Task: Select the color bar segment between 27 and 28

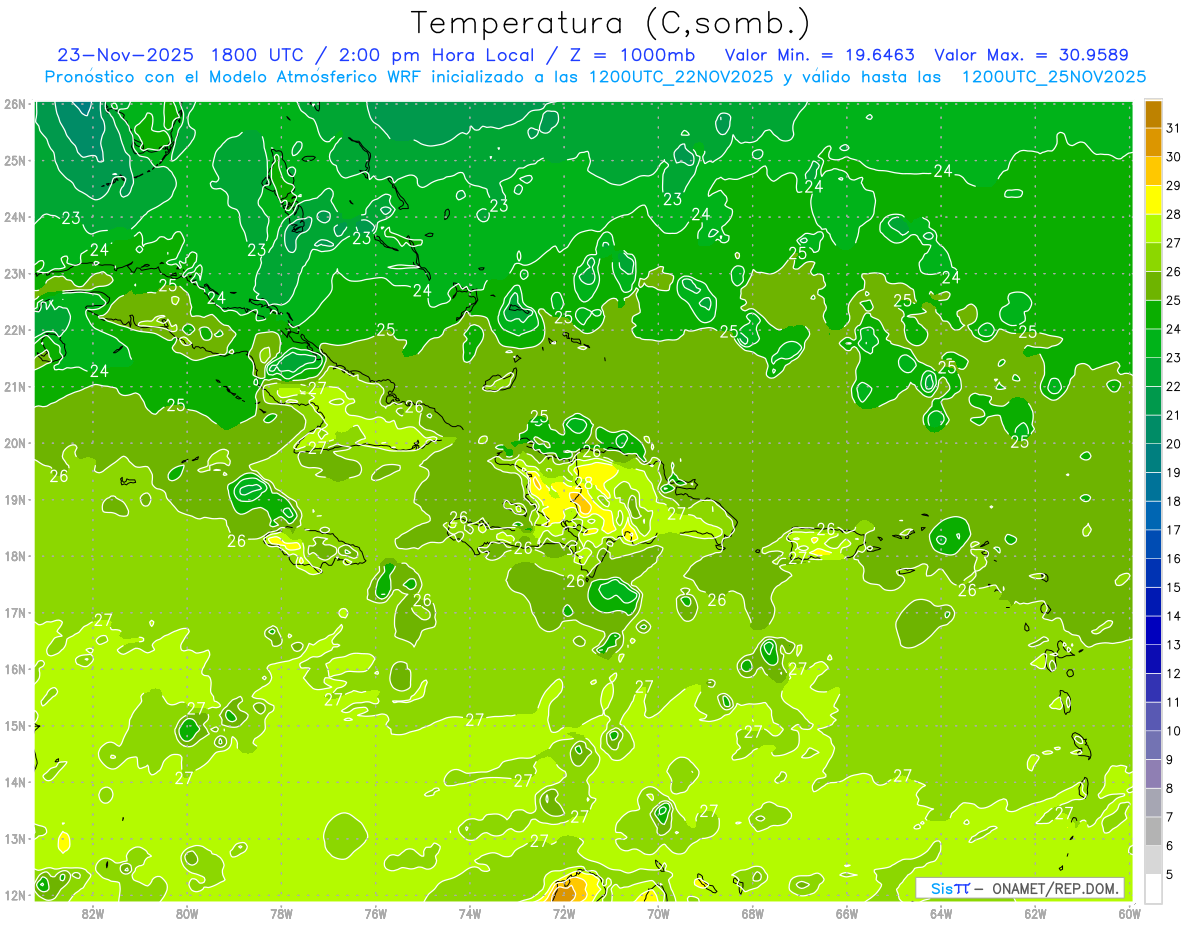Action: pos(1153,229)
